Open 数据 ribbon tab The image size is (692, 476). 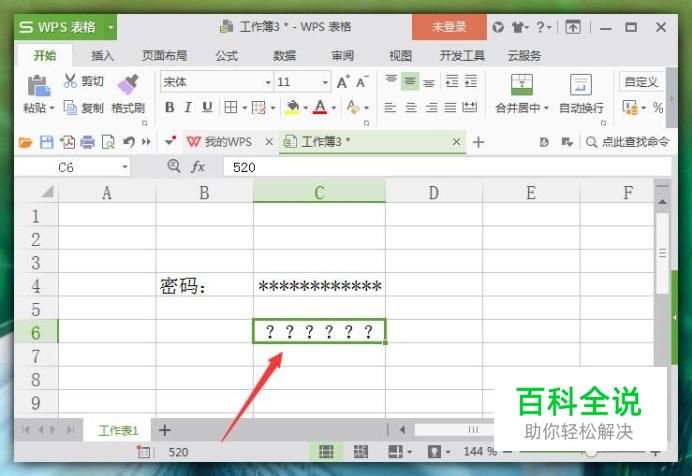pos(284,56)
